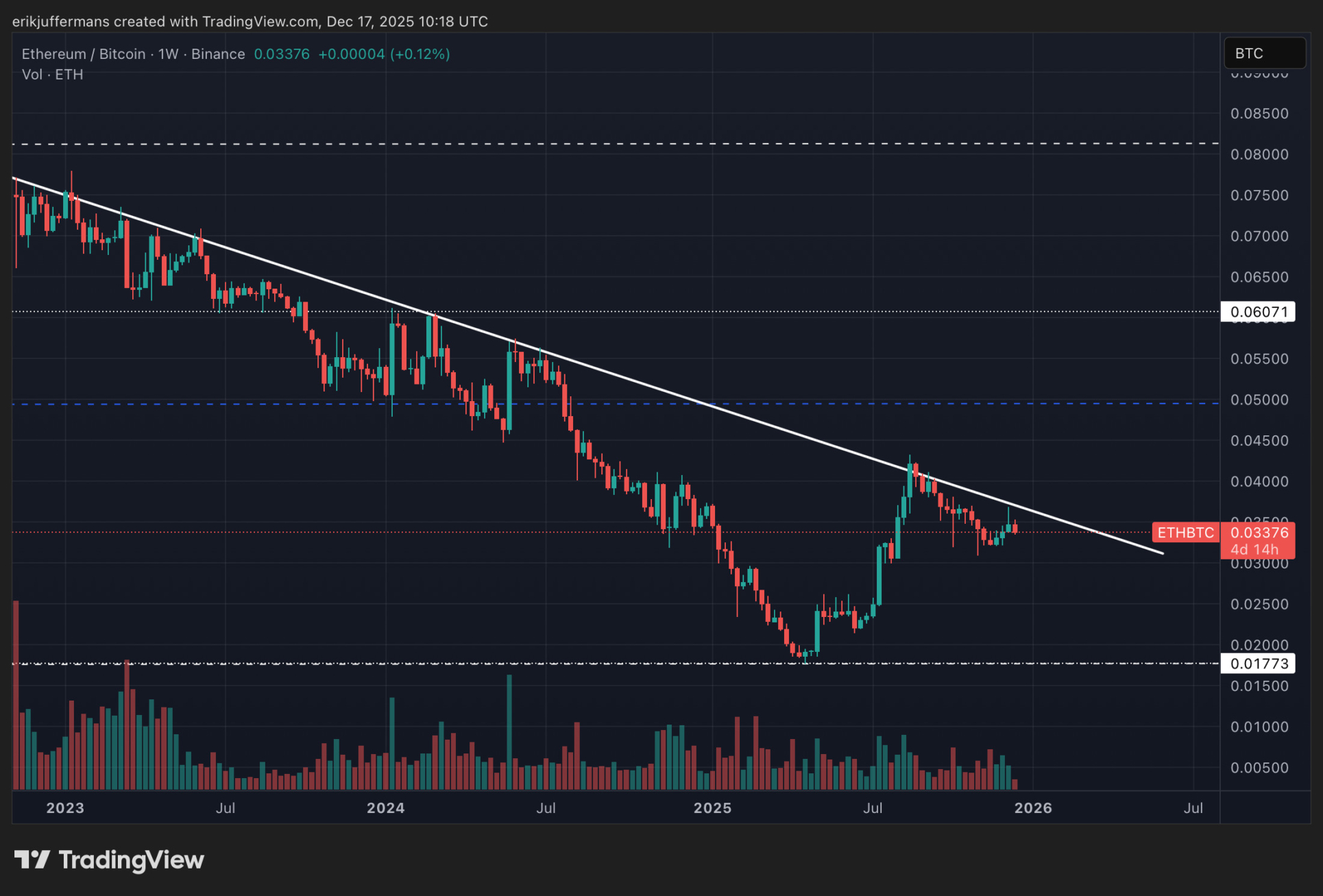Click the 0.05000 price axis label
Image resolution: width=1323 pixels, height=896 pixels.
tap(1259, 400)
